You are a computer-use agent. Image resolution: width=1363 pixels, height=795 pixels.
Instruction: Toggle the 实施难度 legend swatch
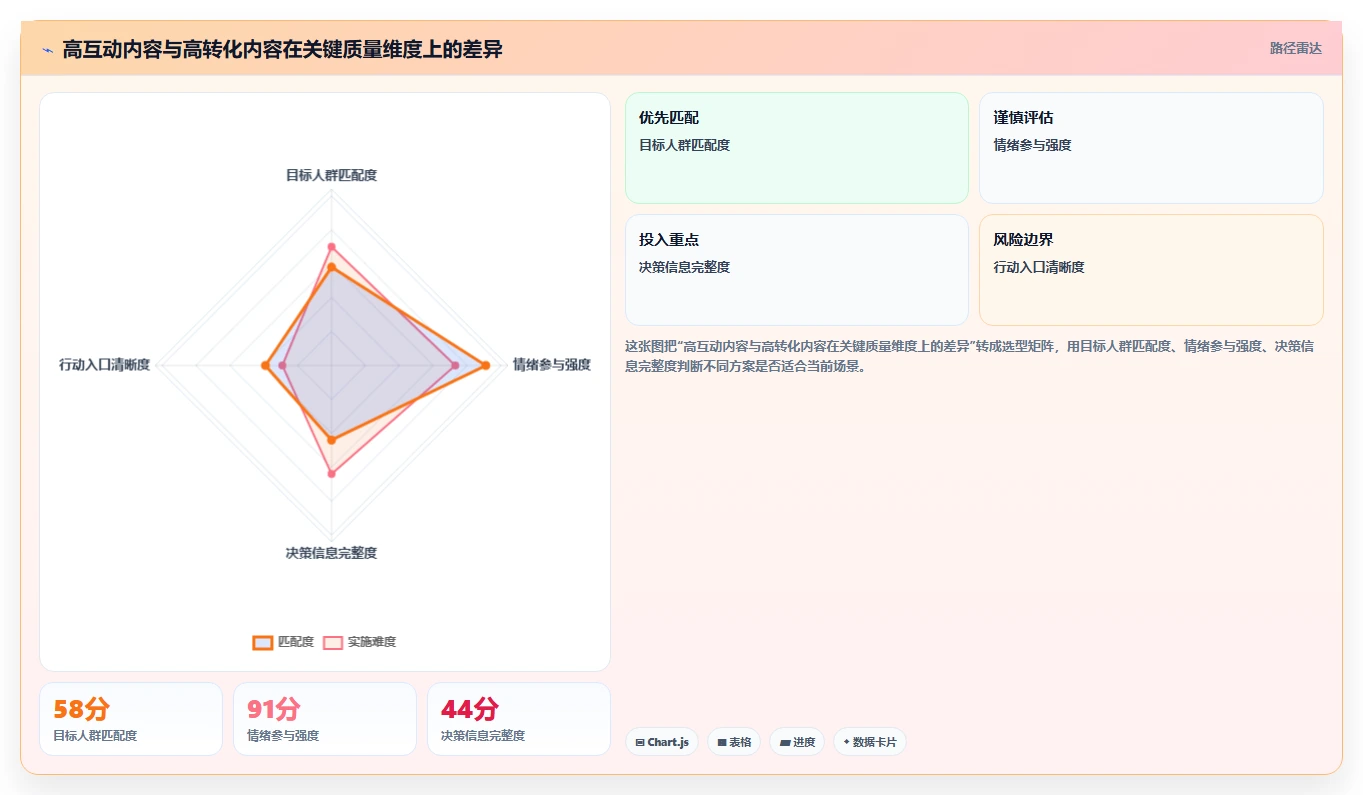(333, 642)
